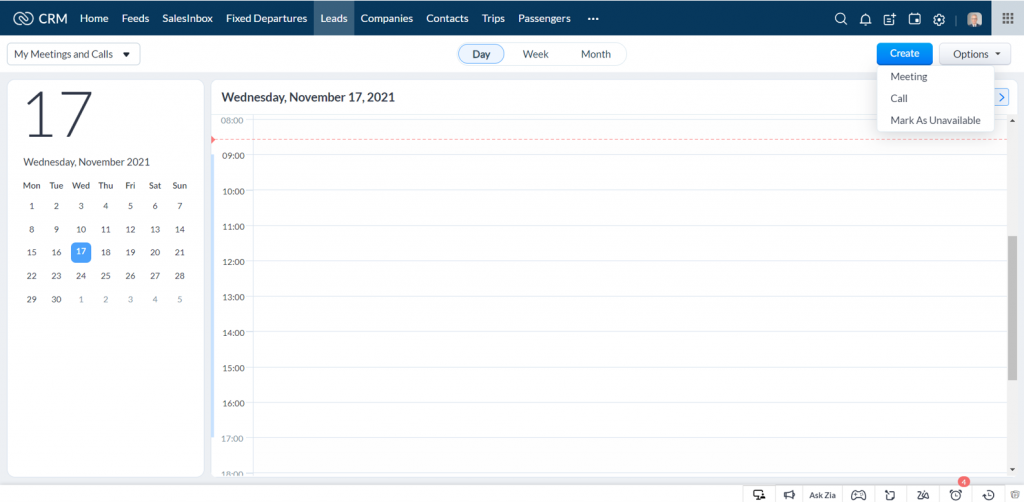
Task: Switch to the Day view
Action: (x=481, y=54)
